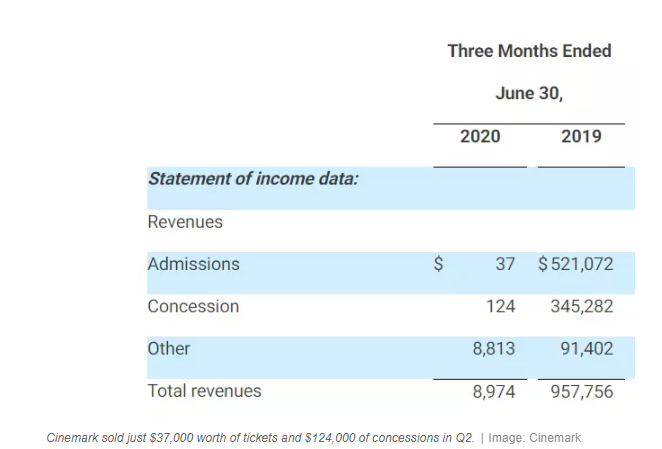Click the 2019 Concession value 345,282

(581, 307)
